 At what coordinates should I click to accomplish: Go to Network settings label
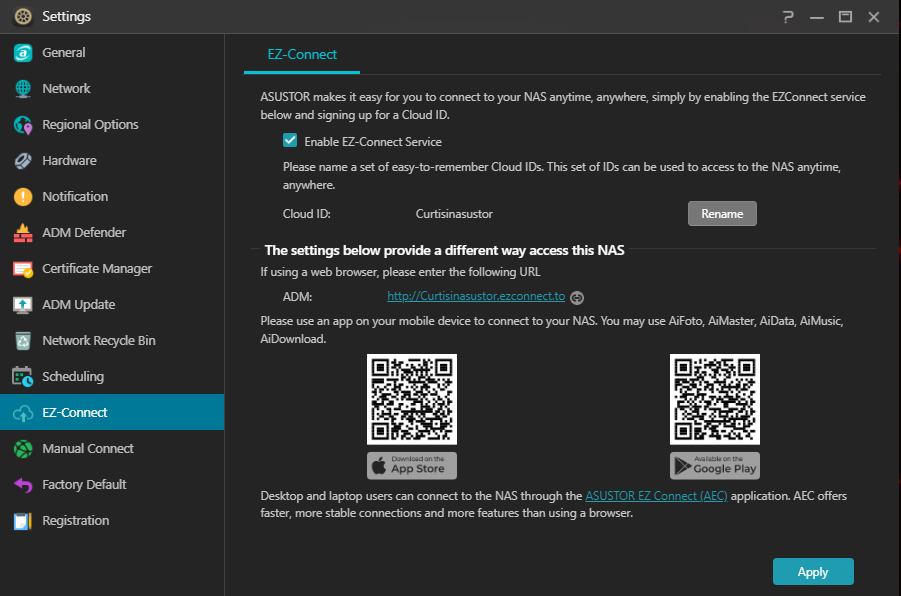pos(66,89)
